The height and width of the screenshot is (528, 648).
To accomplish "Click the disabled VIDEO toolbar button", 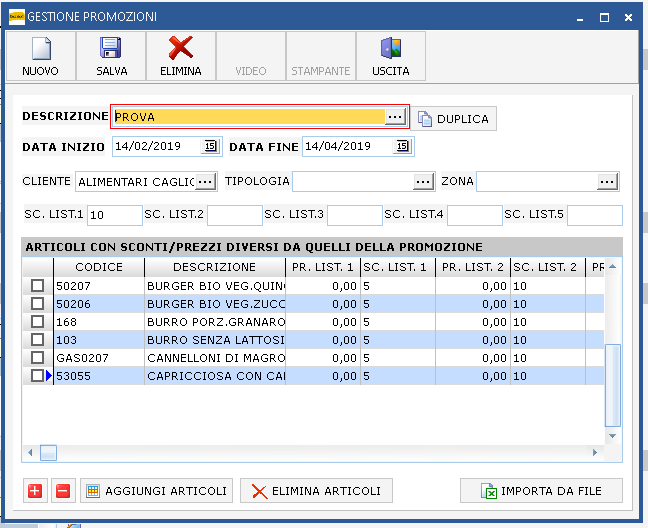I will 251,56.
